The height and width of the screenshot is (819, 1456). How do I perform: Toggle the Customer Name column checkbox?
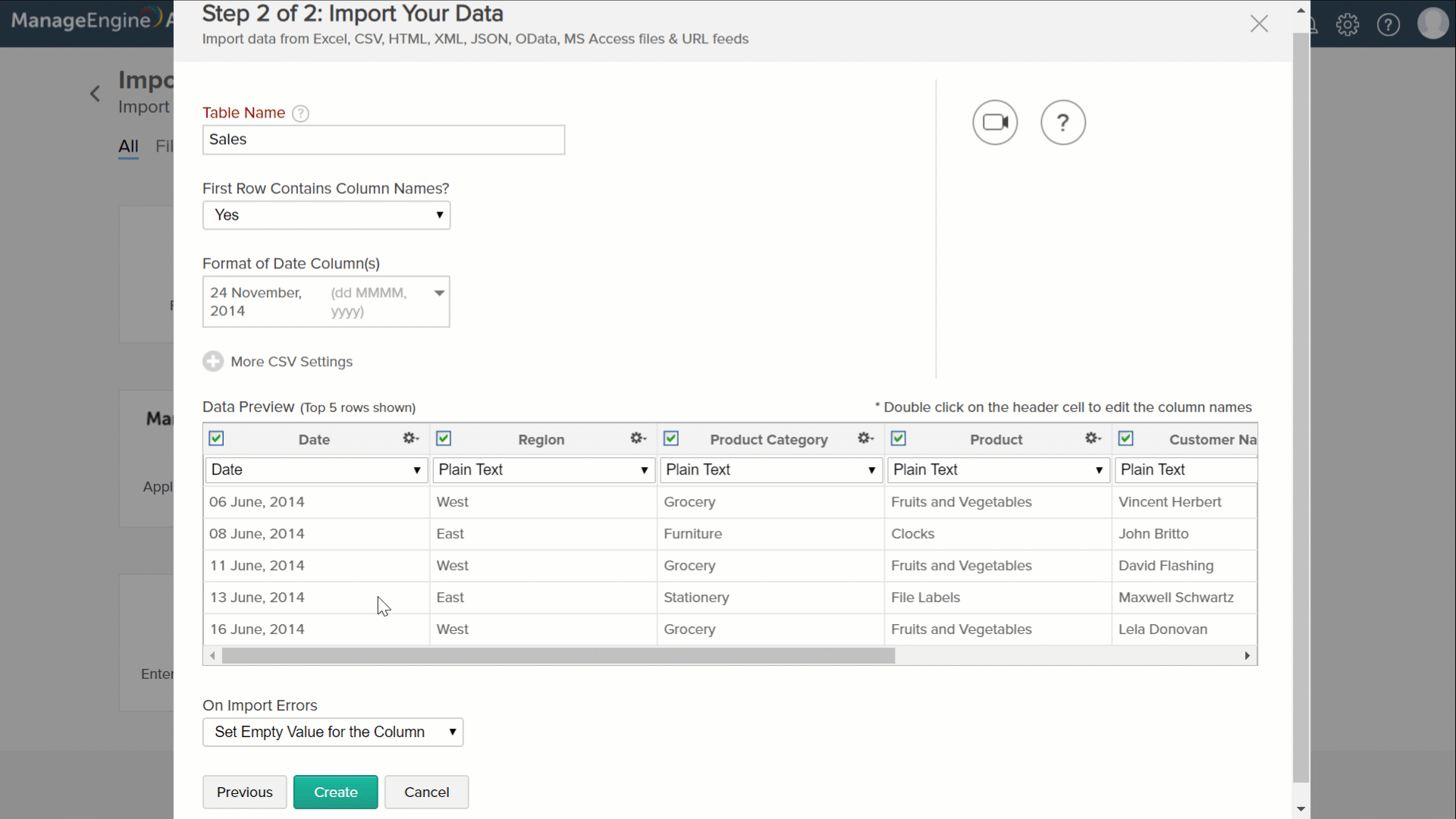(x=1125, y=438)
